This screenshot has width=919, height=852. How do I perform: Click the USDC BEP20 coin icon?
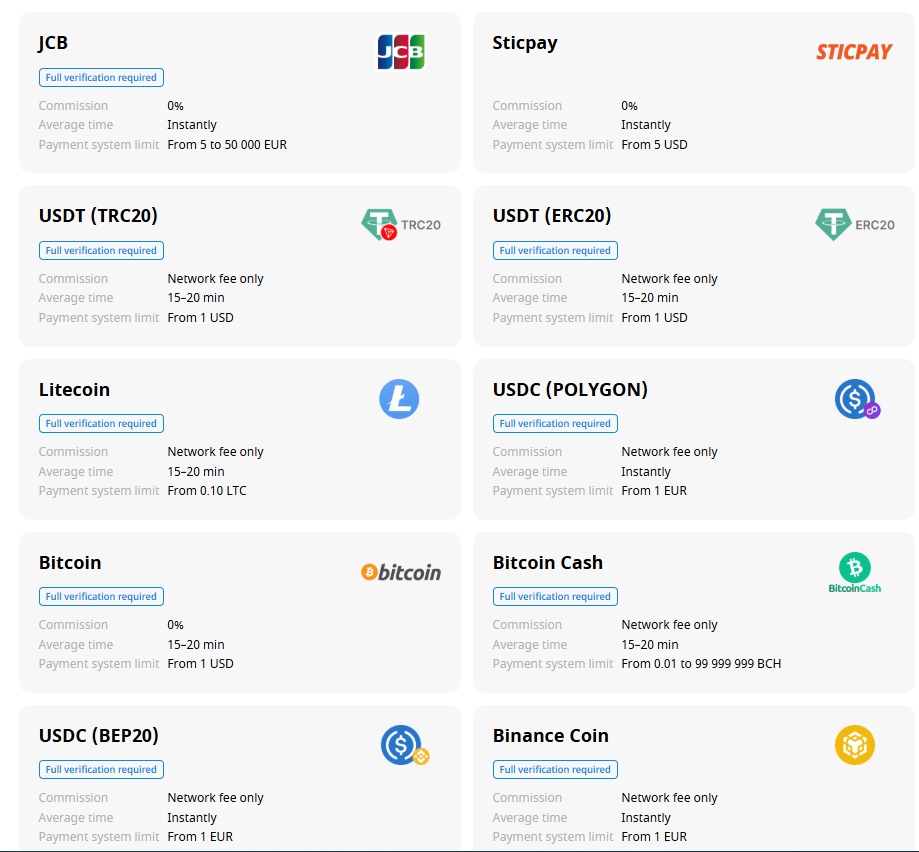click(x=404, y=745)
